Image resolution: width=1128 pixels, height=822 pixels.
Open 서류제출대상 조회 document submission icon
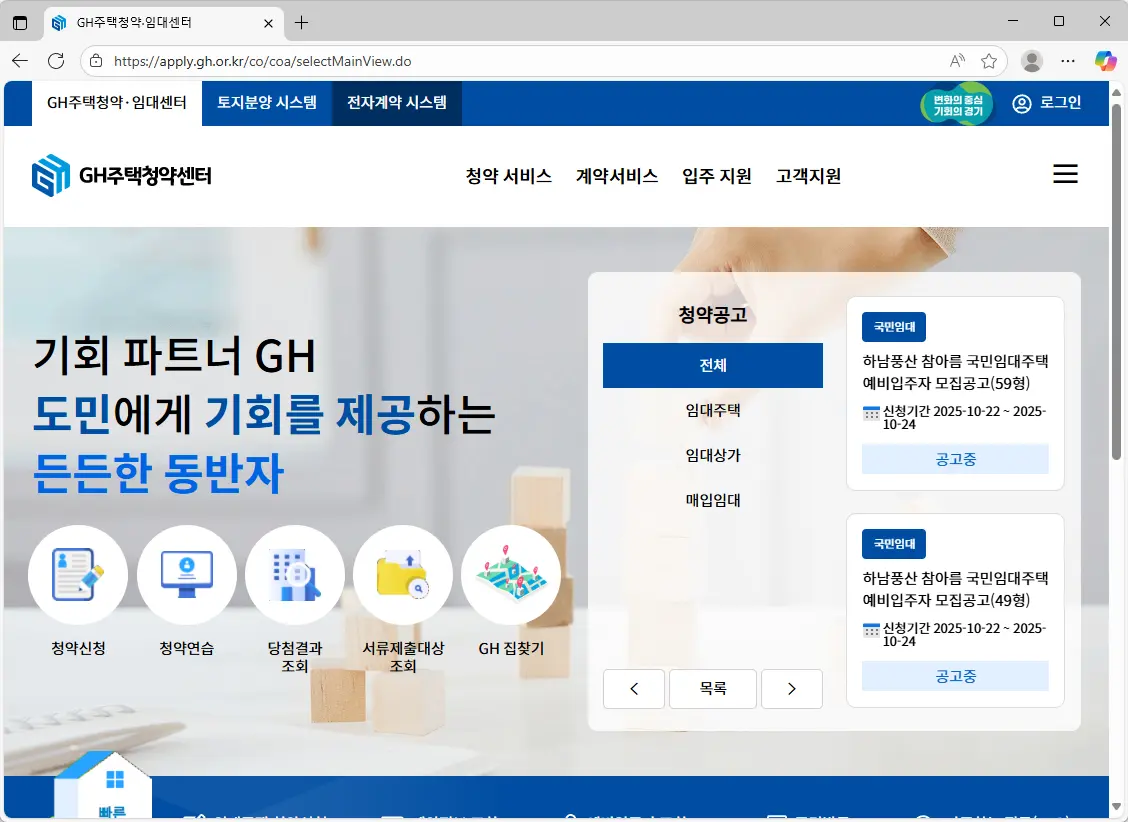tap(403, 575)
